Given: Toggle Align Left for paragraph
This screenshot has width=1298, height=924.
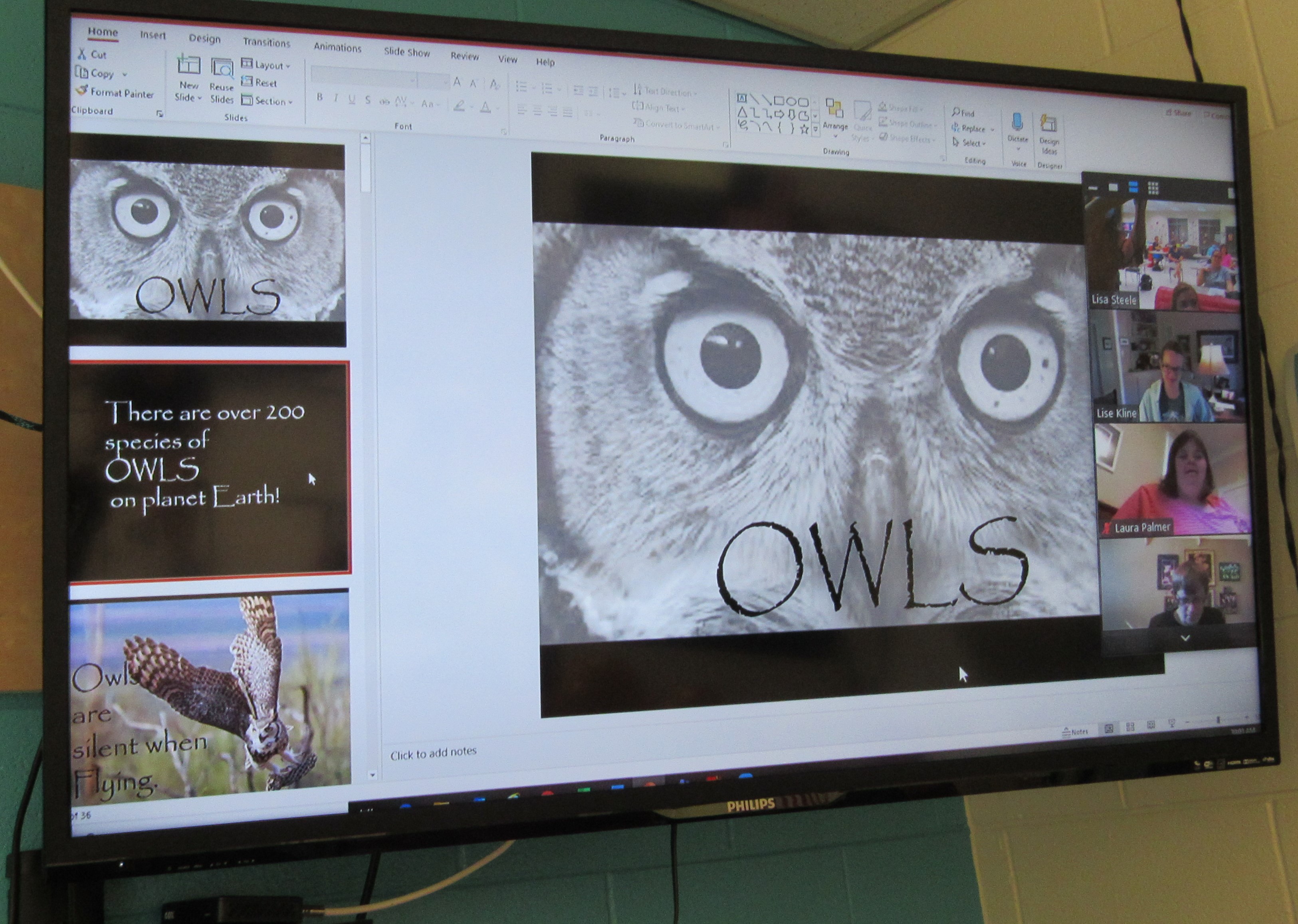Looking at the screenshot, I should [521, 110].
